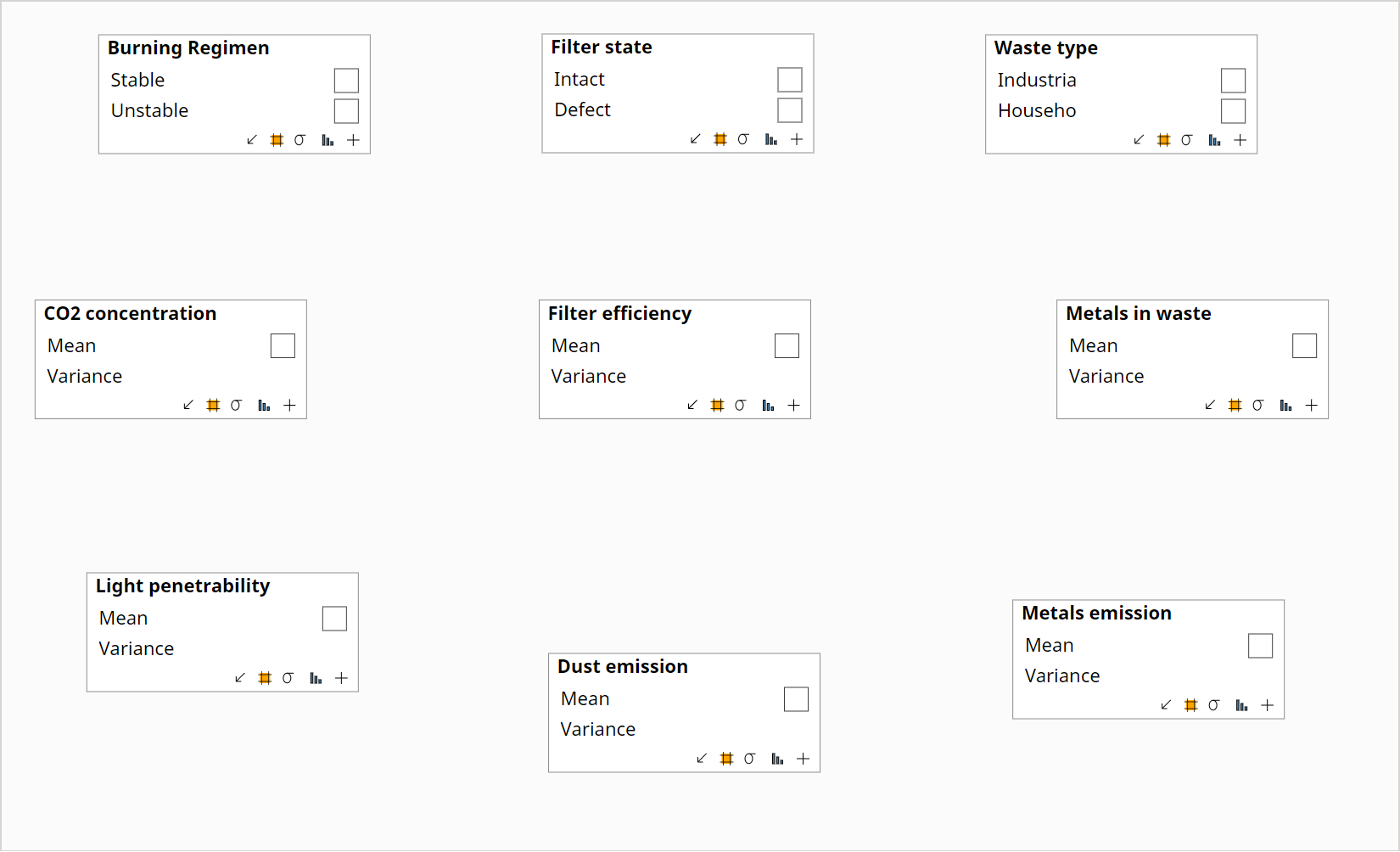The image size is (1400, 852).
Task: Check the Industria box in Waste type
Action: (x=1233, y=81)
